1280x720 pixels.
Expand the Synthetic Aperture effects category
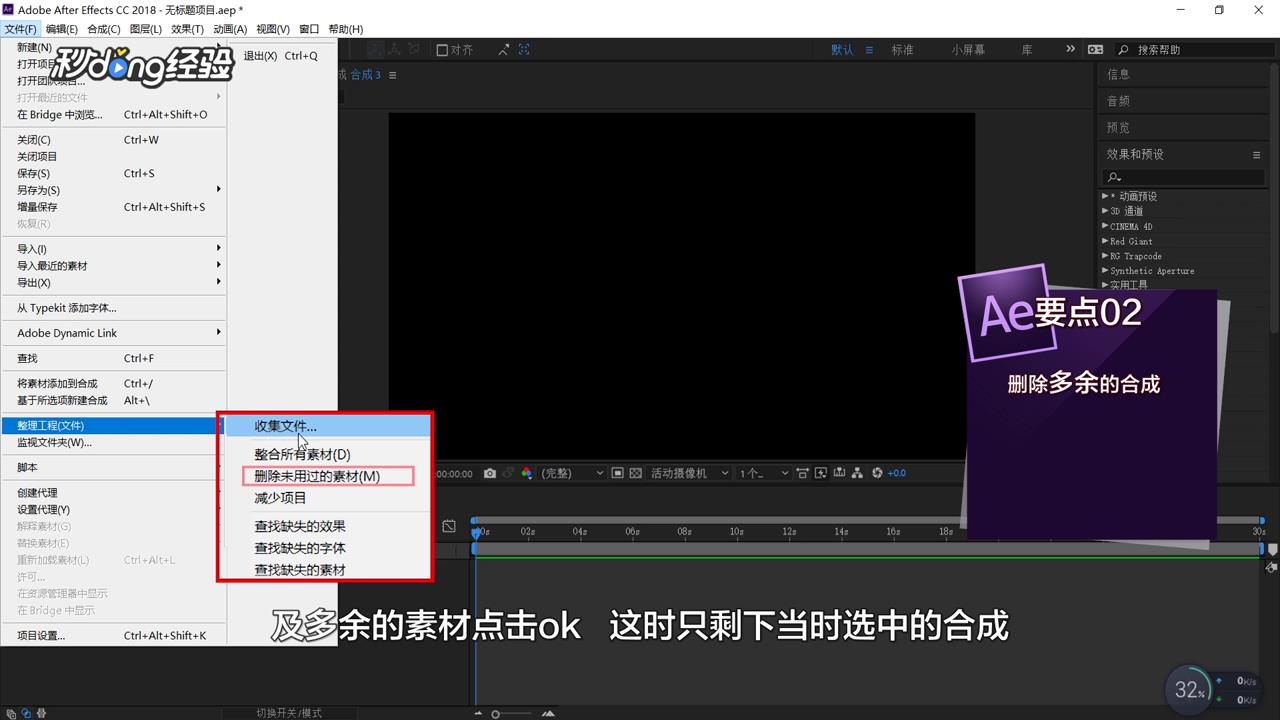pyautogui.click(x=1104, y=271)
